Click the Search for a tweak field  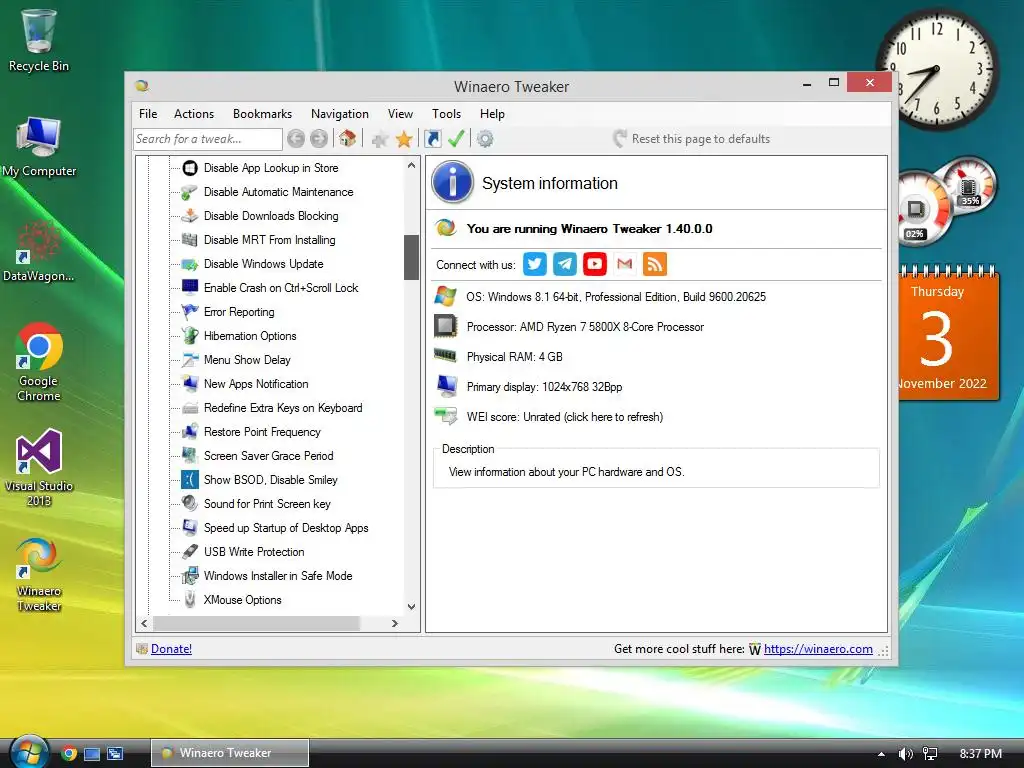tap(208, 138)
